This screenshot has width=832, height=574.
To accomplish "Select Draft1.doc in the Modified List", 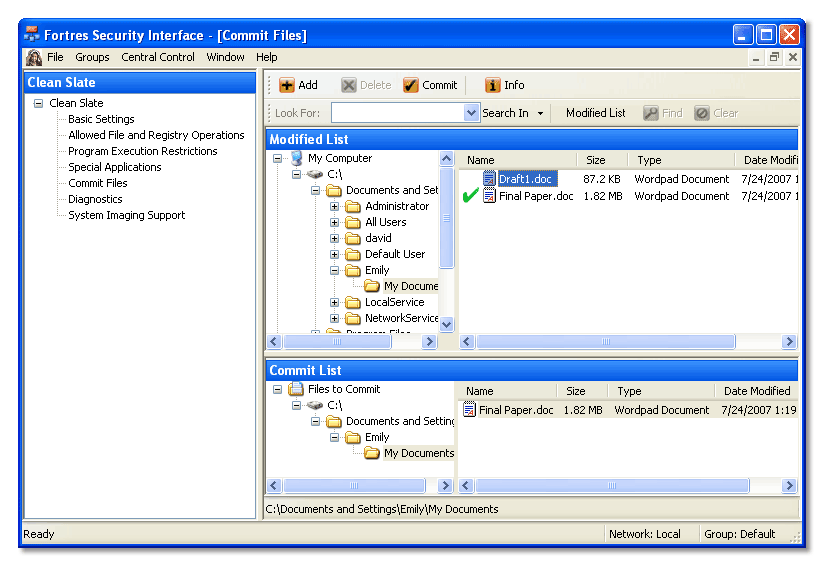I will pyautogui.click(x=527, y=179).
